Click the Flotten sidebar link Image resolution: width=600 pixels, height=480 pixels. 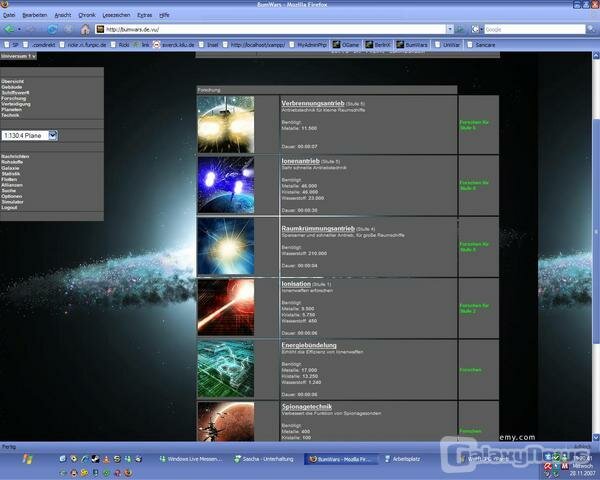(9, 179)
